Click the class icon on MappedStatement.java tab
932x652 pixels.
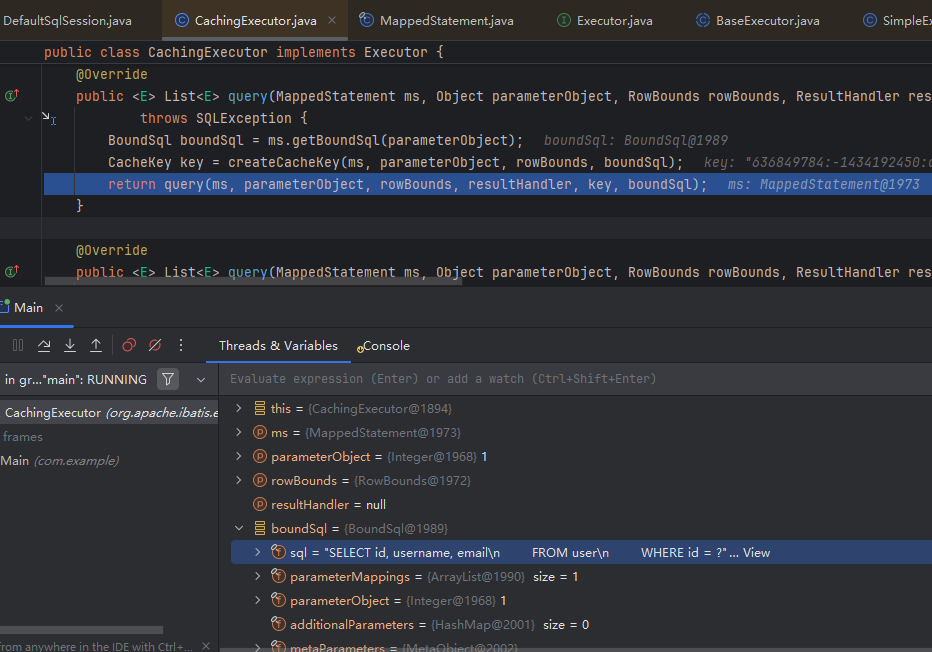[x=367, y=20]
